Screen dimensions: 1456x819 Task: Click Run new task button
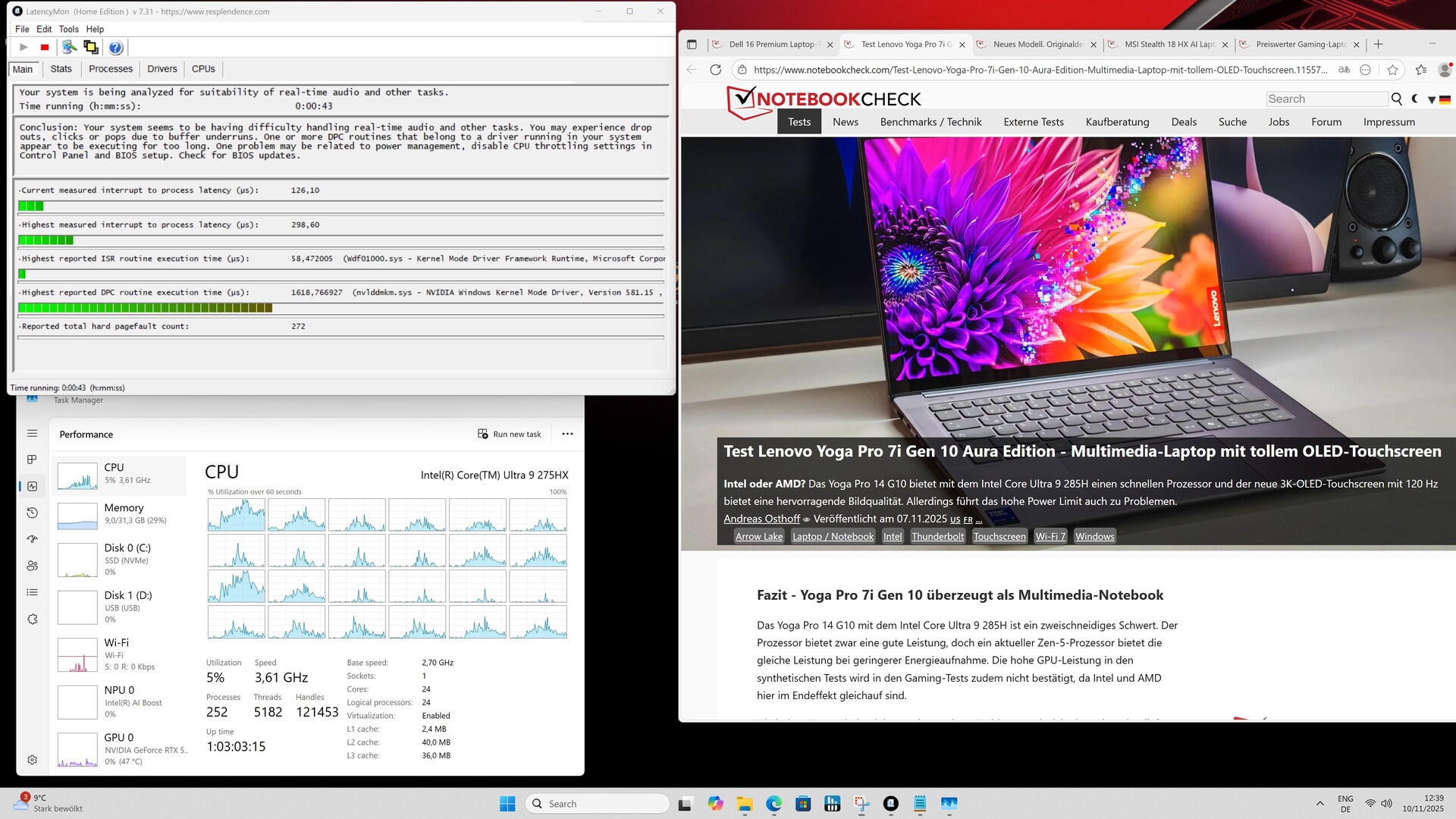[x=510, y=434]
